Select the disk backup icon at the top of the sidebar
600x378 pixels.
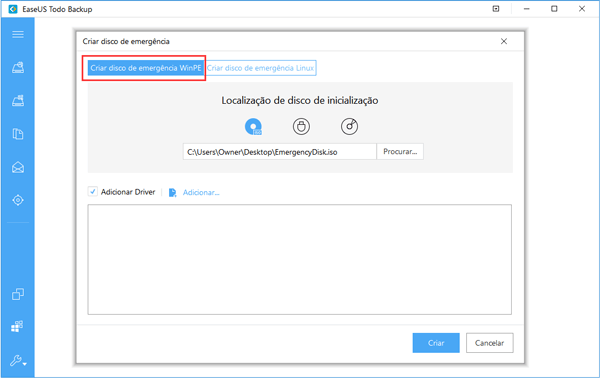coord(18,68)
